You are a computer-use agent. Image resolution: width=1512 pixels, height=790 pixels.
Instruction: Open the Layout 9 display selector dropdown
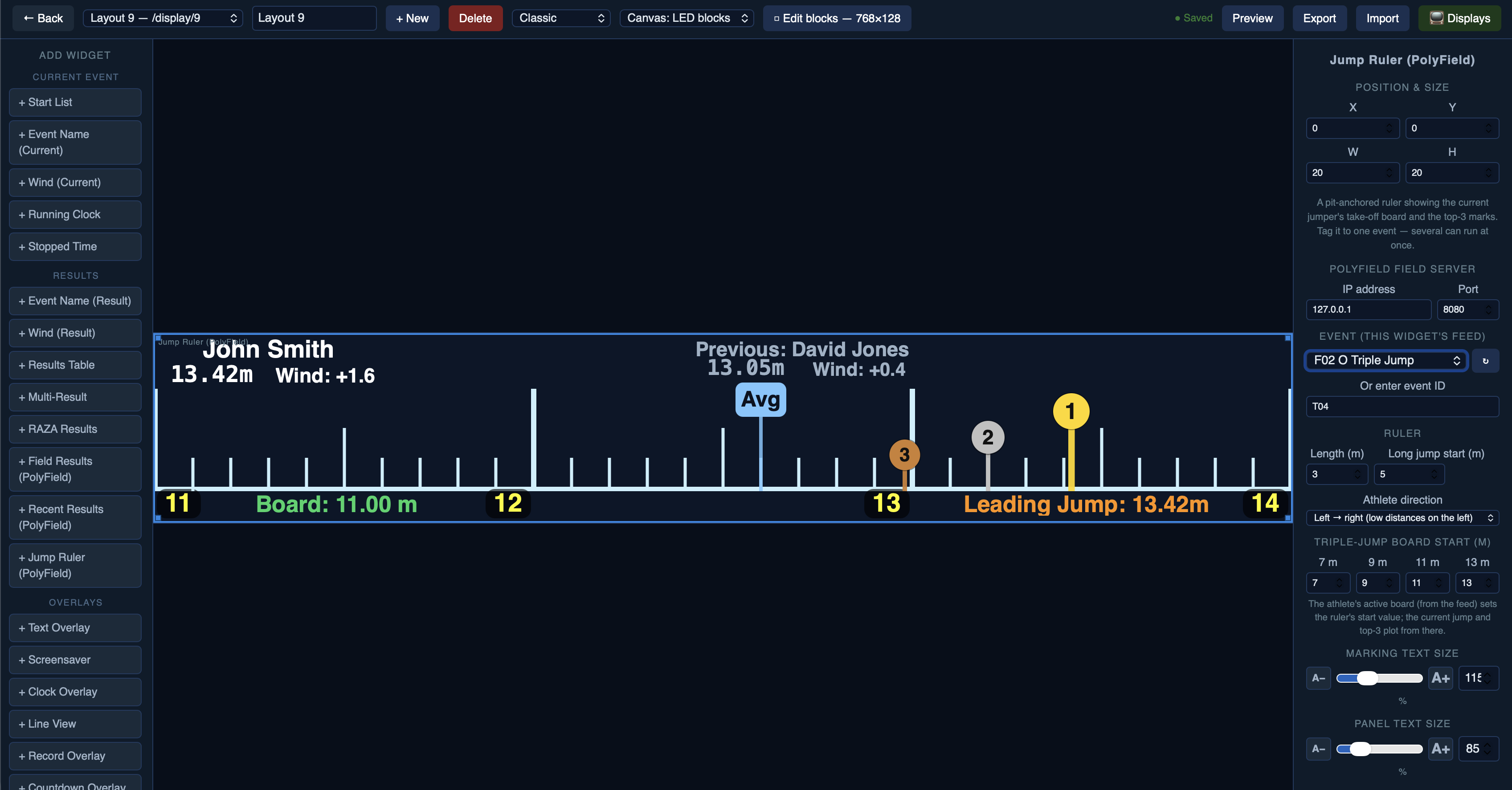(x=163, y=18)
